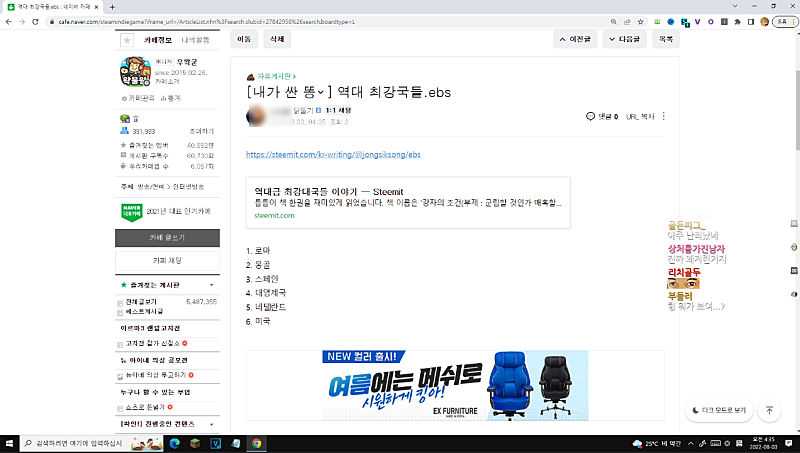Click the NAVER 대표카페 badge
800x453 pixels.
132,212
